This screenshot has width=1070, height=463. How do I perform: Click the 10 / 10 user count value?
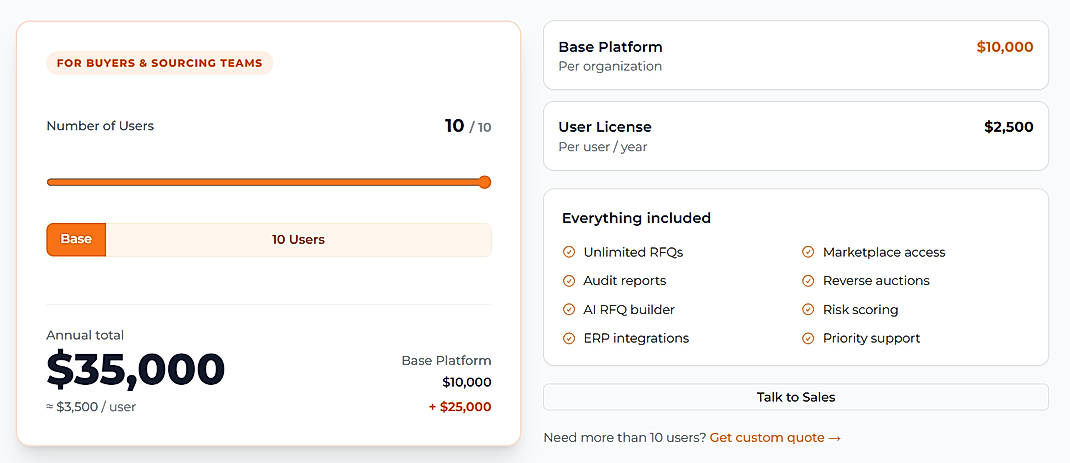pyautogui.click(x=468, y=126)
